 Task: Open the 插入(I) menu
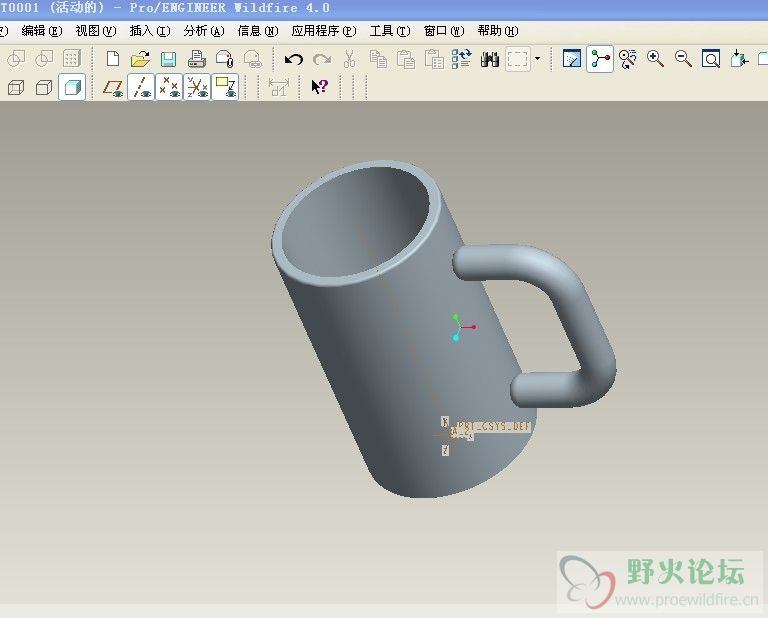[x=150, y=31]
